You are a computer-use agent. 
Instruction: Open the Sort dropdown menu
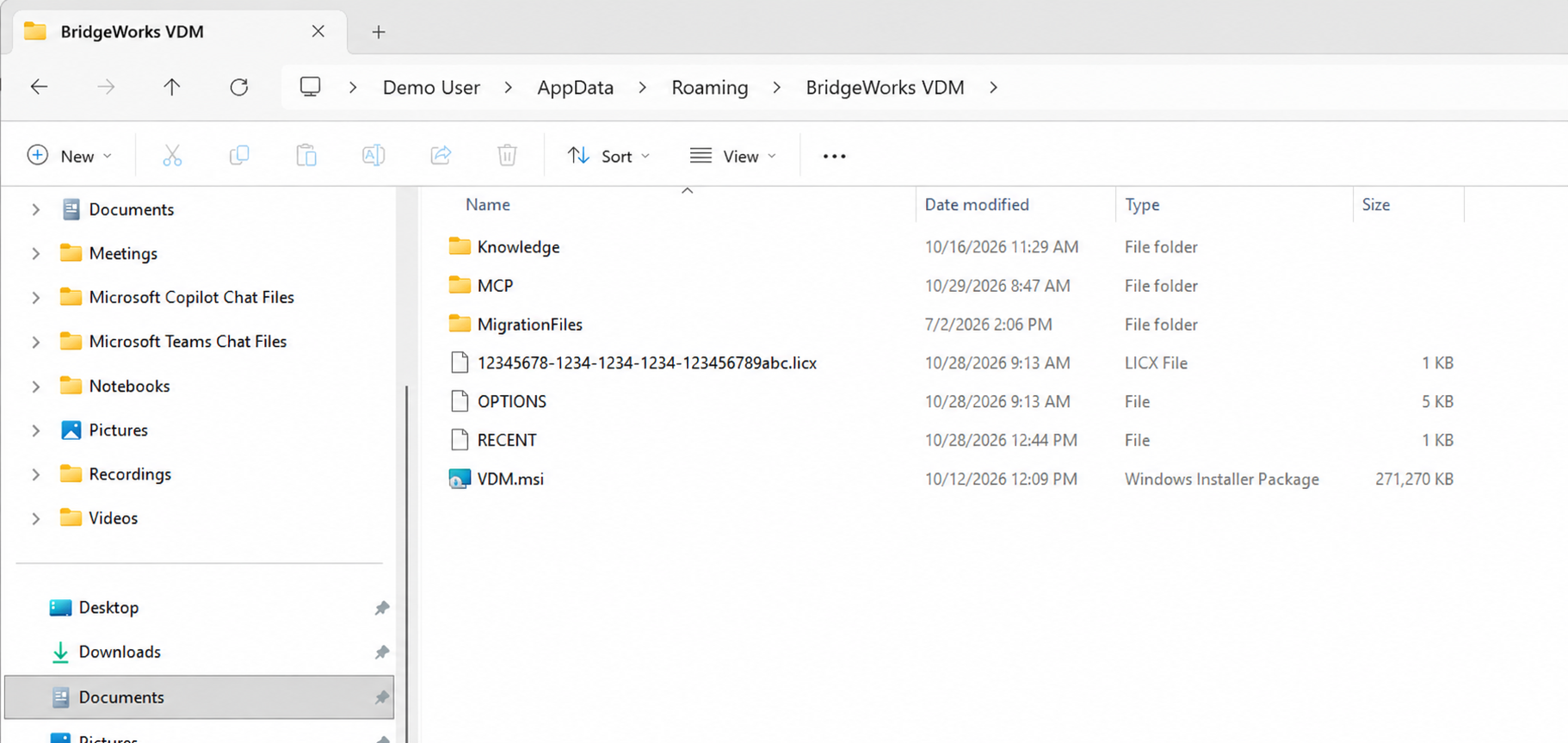tap(608, 156)
